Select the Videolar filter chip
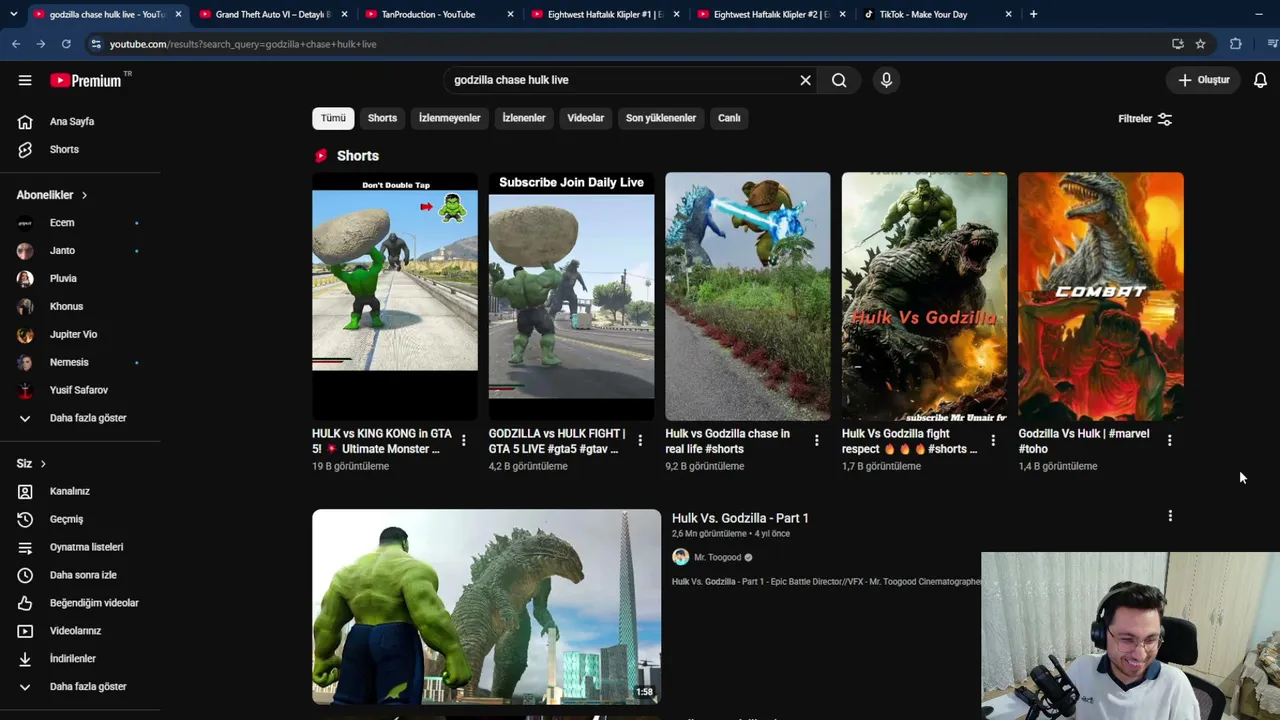The image size is (1280, 720). 586,118
